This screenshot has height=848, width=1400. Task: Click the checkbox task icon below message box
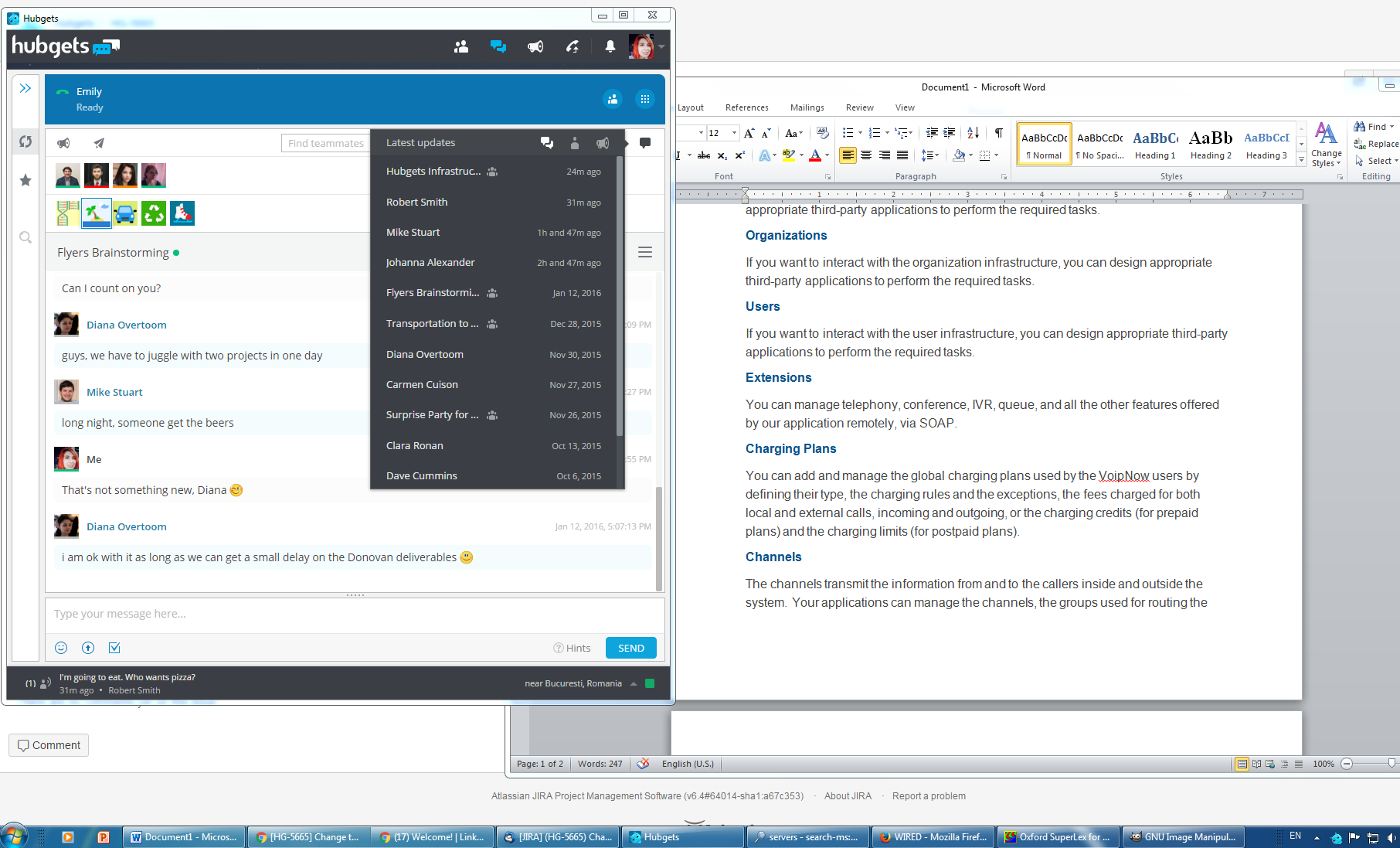coord(114,648)
